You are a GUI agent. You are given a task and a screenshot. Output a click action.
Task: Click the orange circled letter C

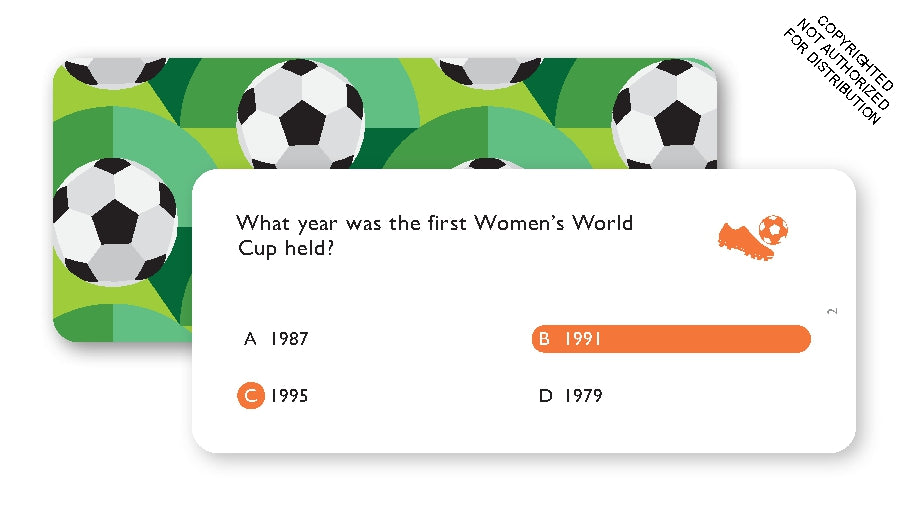[250, 396]
